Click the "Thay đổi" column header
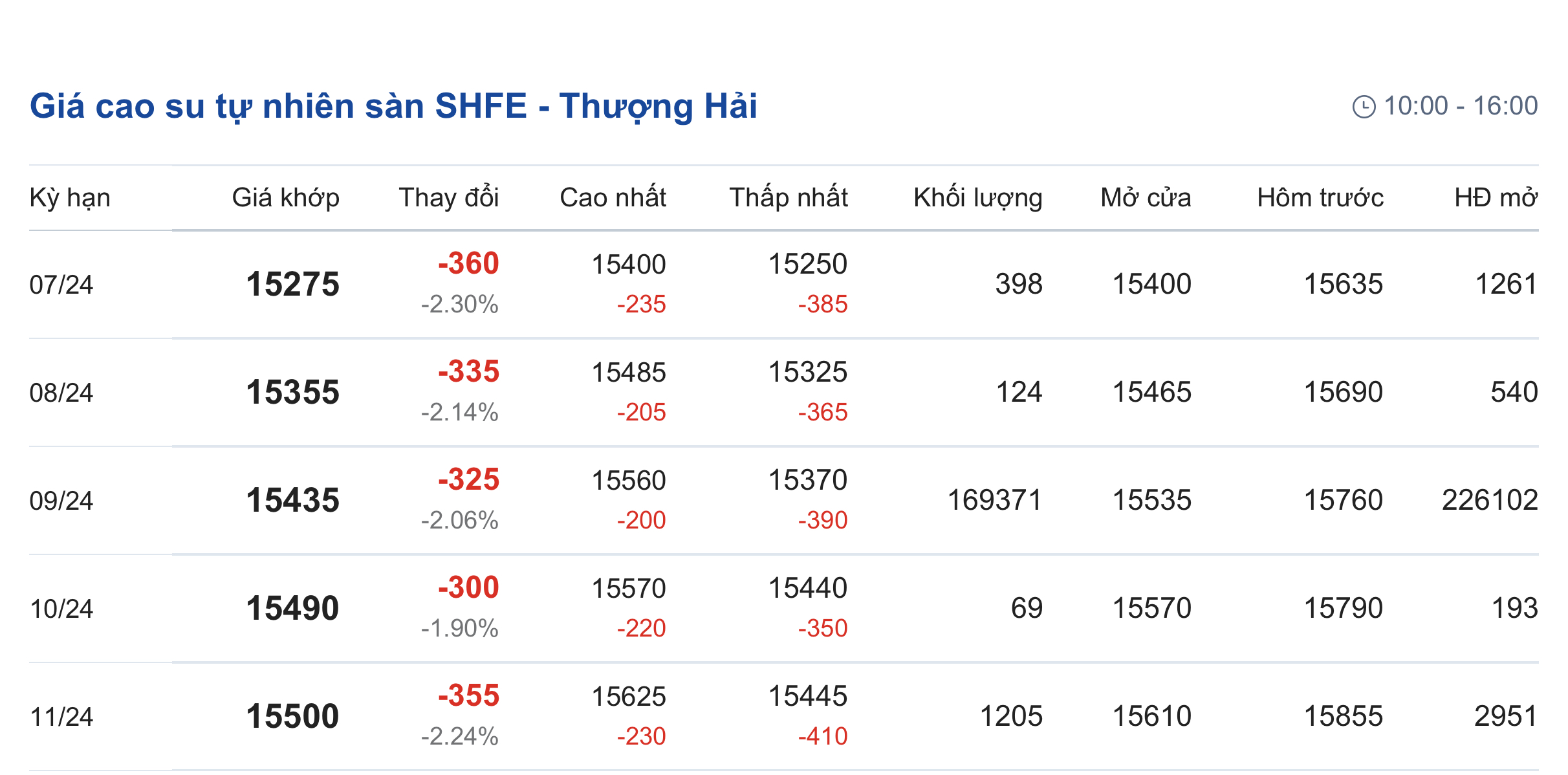 448,198
